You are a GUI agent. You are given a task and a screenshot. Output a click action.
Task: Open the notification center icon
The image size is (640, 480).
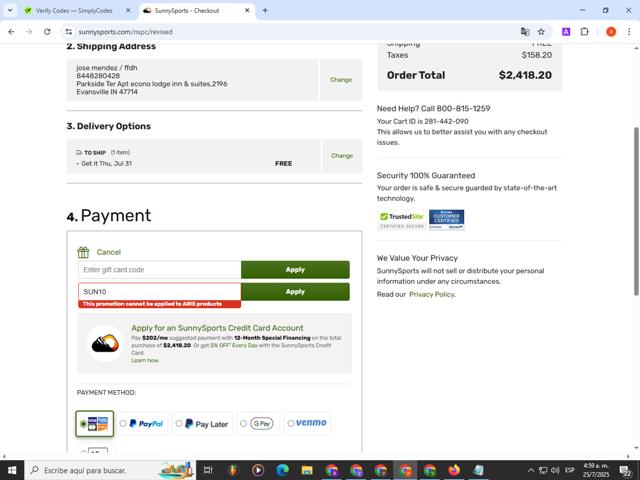click(625, 471)
